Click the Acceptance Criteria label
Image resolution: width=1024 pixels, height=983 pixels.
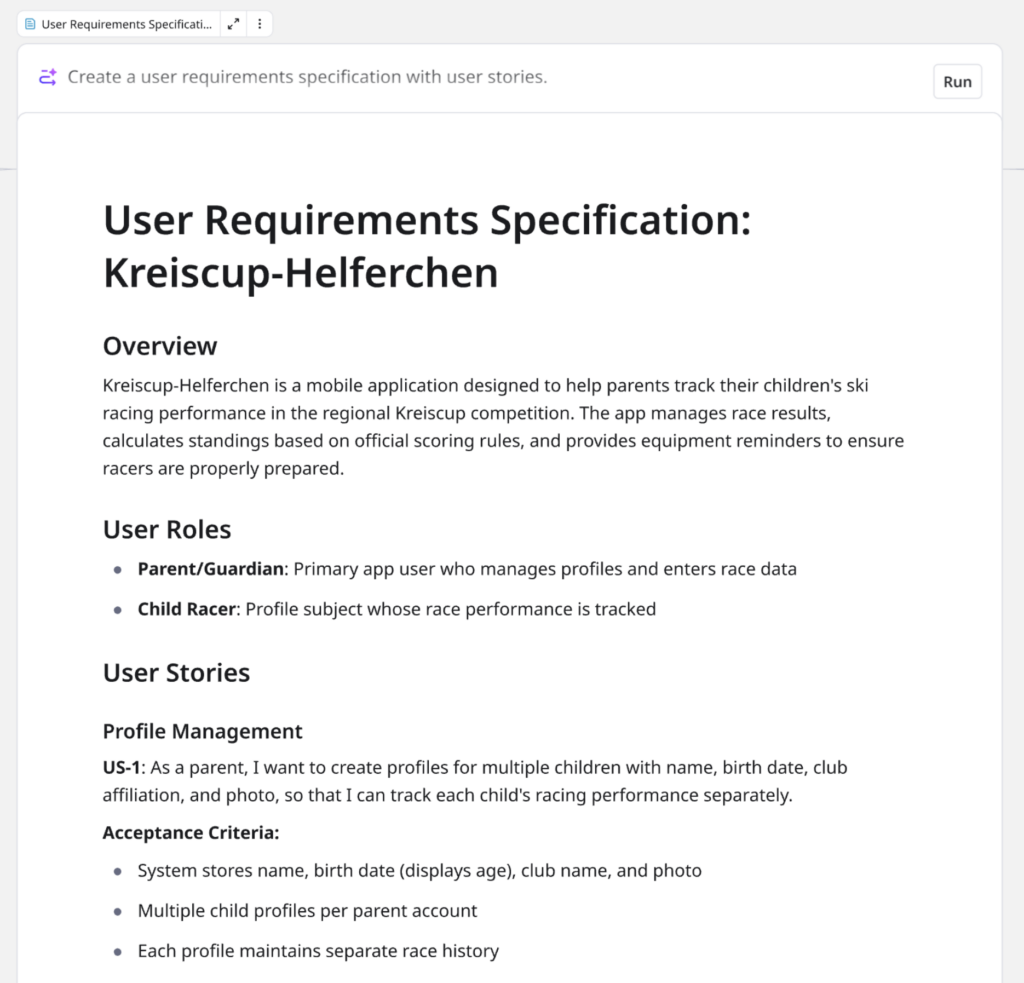(191, 832)
